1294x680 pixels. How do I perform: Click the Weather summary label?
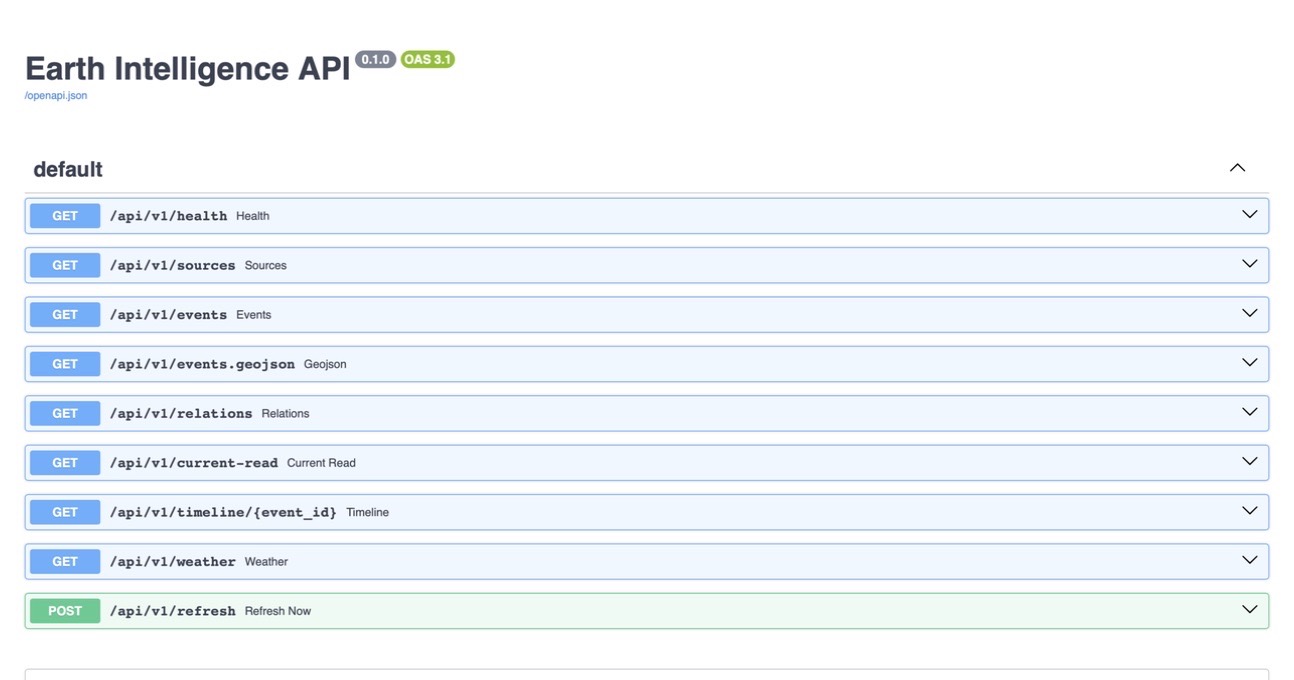pyautogui.click(x=266, y=561)
